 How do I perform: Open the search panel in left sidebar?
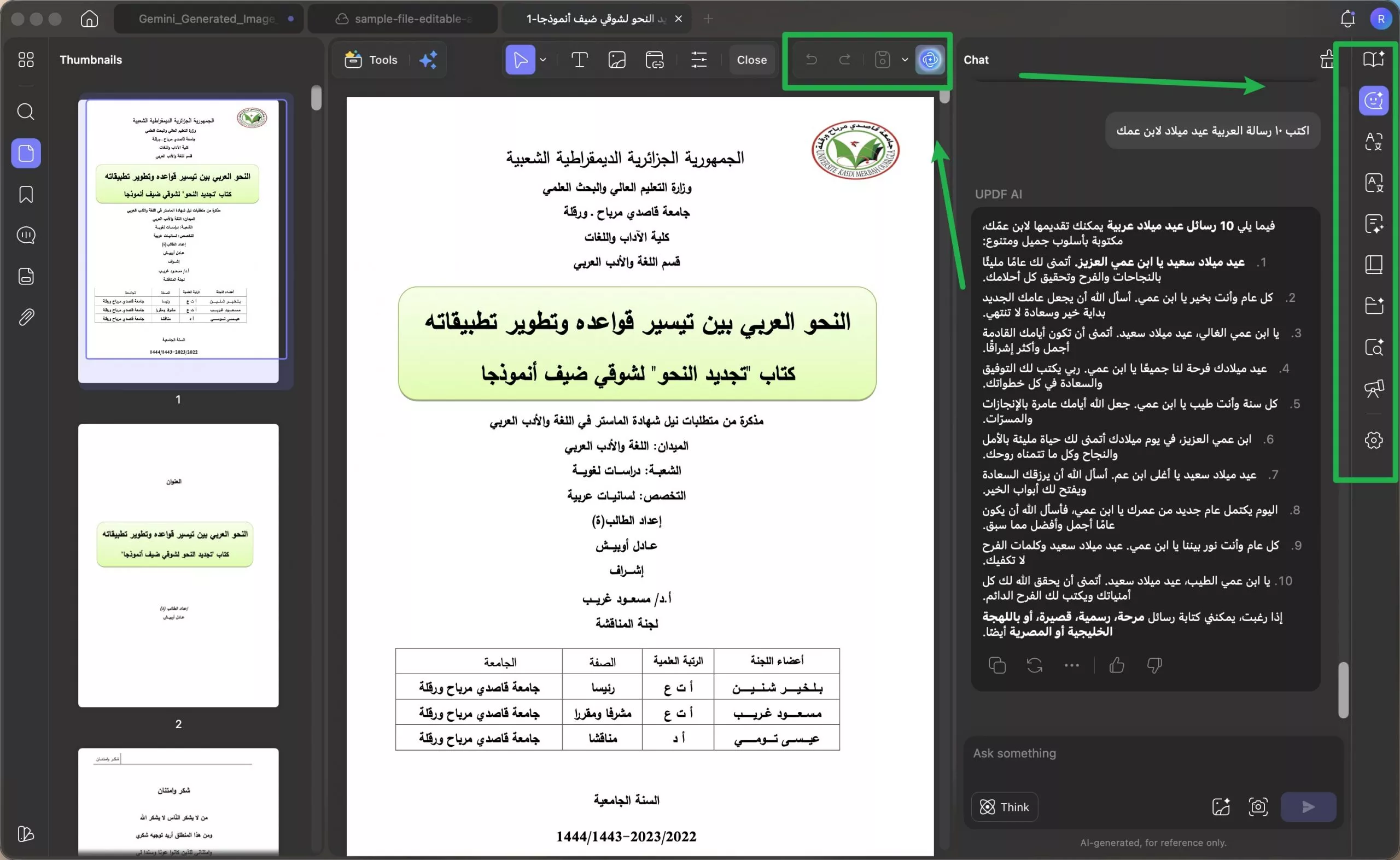26,112
